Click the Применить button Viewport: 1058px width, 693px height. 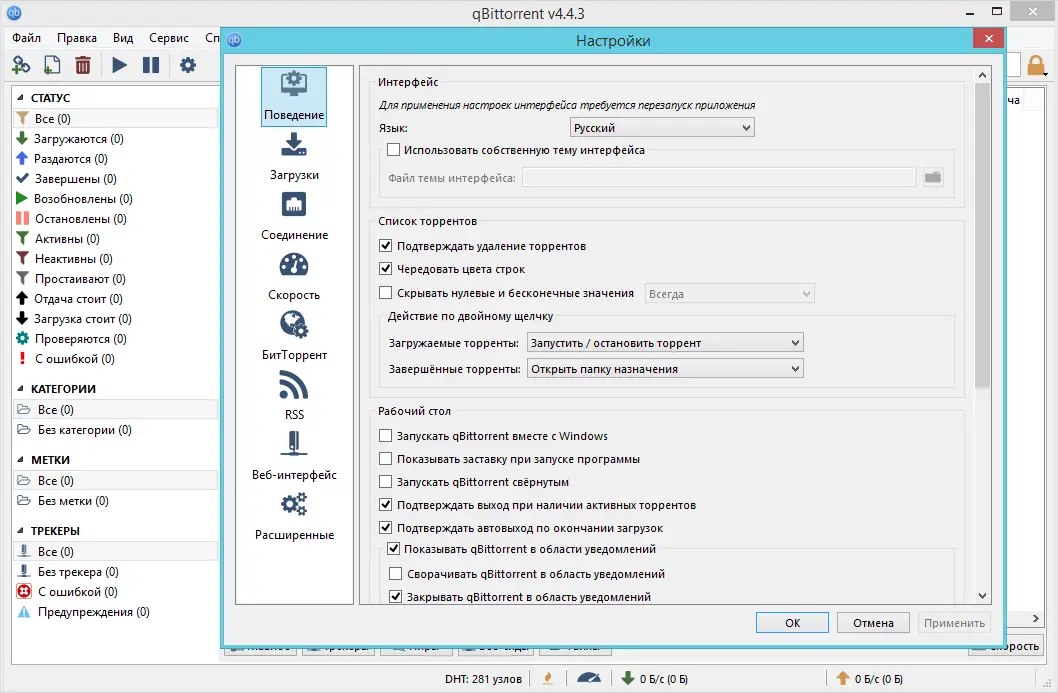click(x=954, y=623)
